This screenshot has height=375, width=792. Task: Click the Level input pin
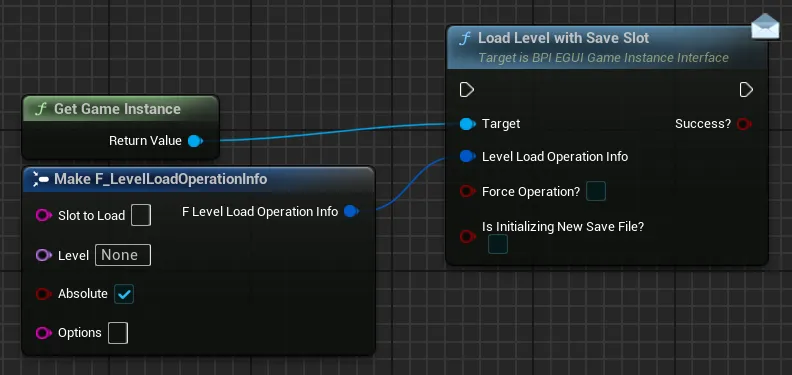pos(44,255)
